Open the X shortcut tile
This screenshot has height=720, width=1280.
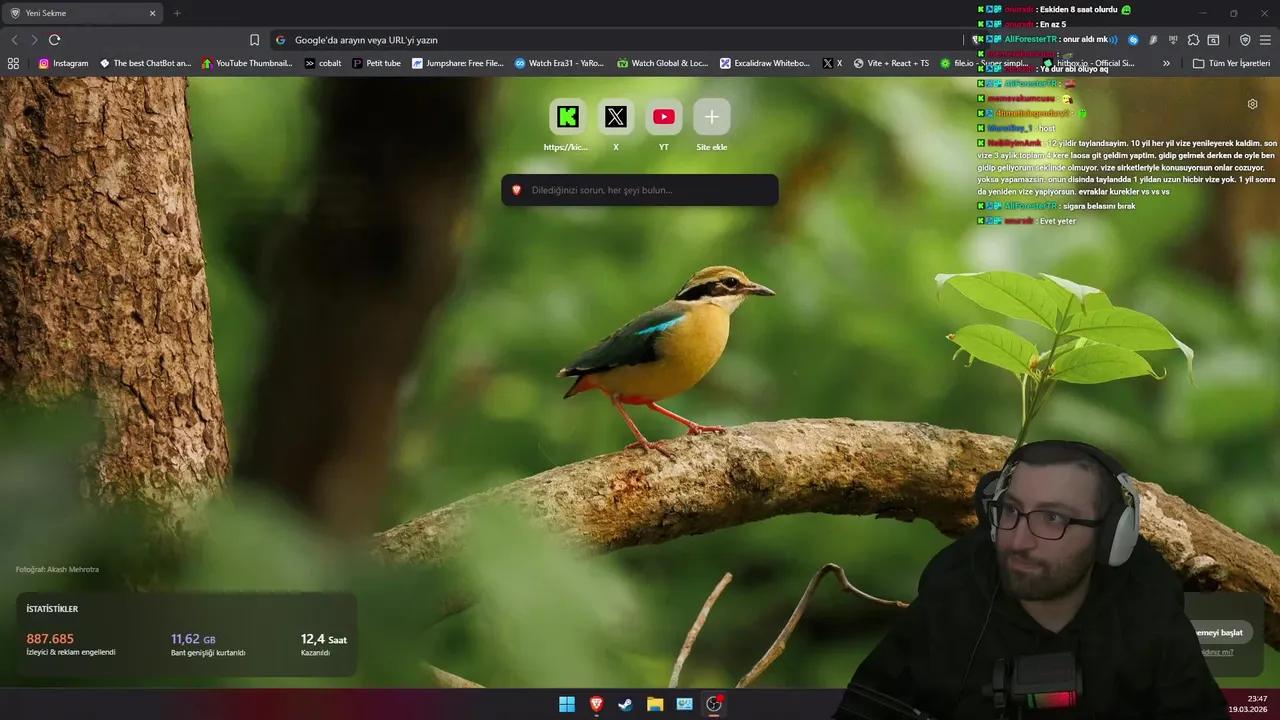[x=615, y=116]
